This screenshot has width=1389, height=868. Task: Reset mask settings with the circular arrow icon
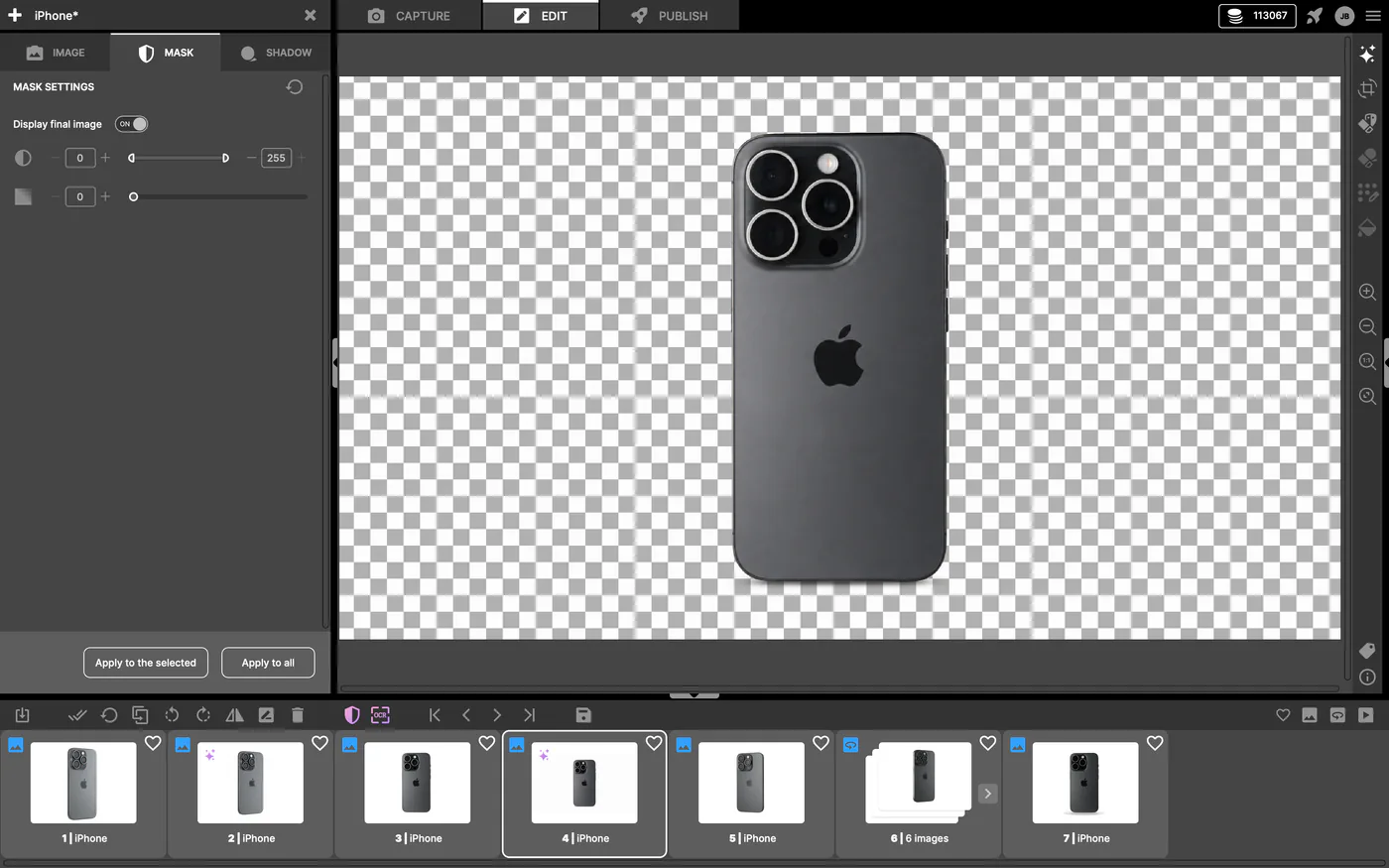[x=295, y=87]
